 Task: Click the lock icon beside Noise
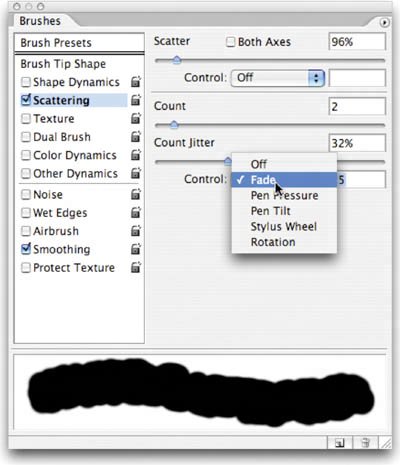[136, 194]
